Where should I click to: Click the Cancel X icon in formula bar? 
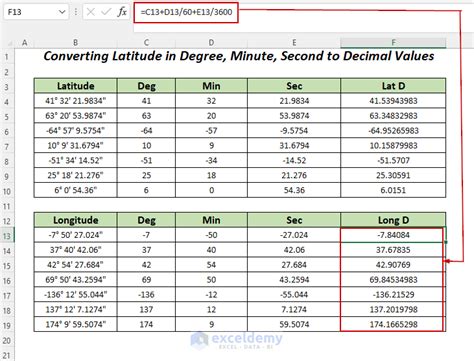(x=90, y=12)
